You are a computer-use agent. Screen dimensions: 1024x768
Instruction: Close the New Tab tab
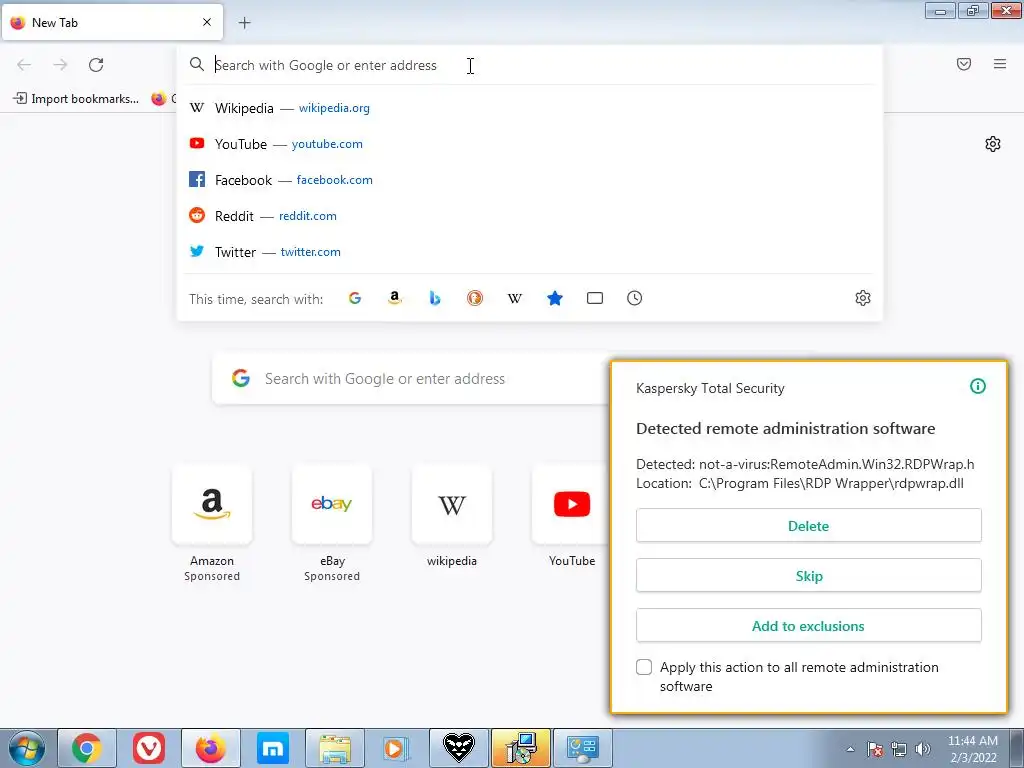(206, 22)
